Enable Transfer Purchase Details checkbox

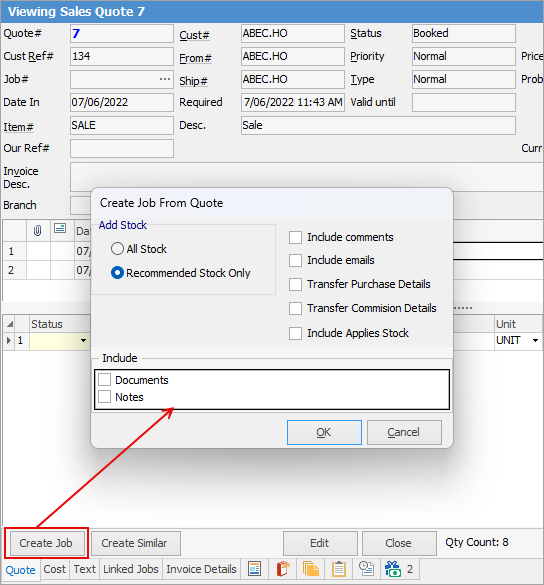[x=295, y=284]
